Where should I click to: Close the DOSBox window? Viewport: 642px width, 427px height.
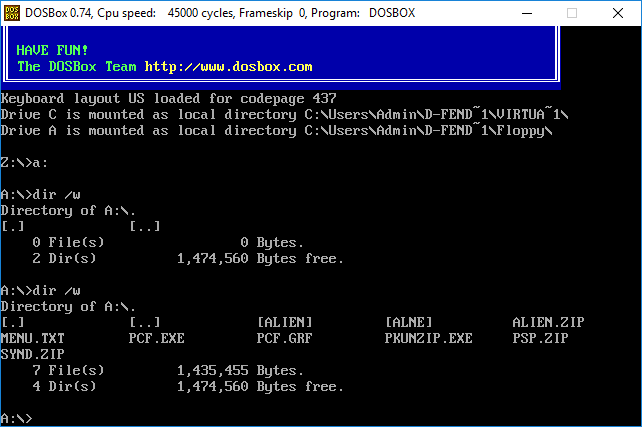click(x=618, y=13)
